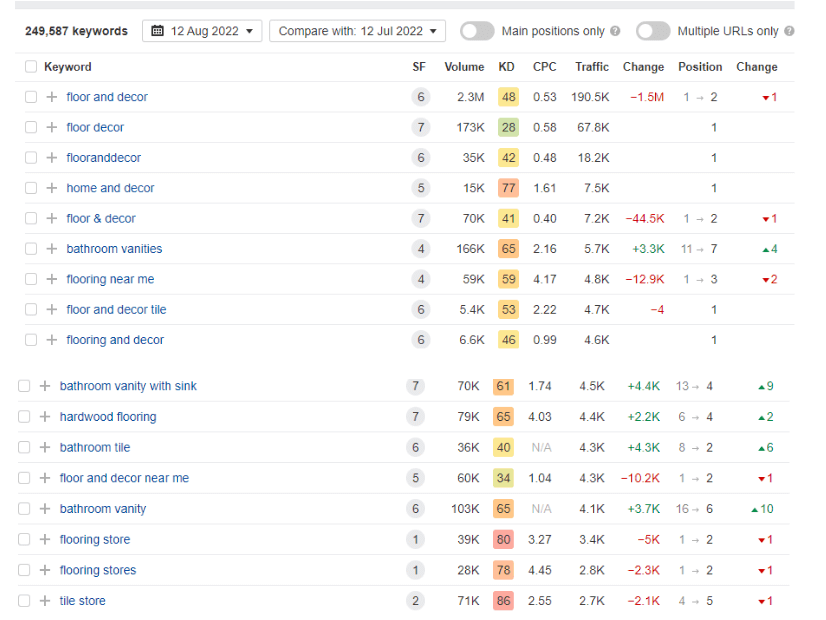The width and height of the screenshot is (826, 620).
Task: Click SF badge 1 for flooring store
Action: click(x=416, y=539)
